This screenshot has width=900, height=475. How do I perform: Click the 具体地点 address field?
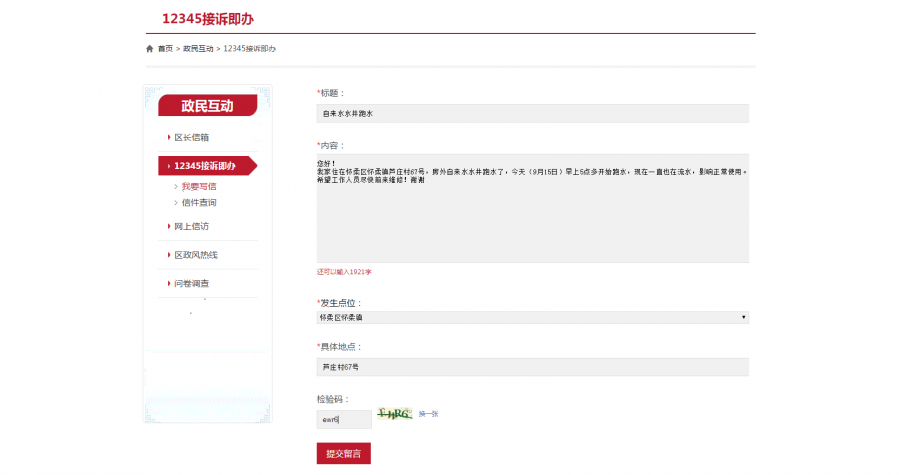pyautogui.click(x=532, y=367)
